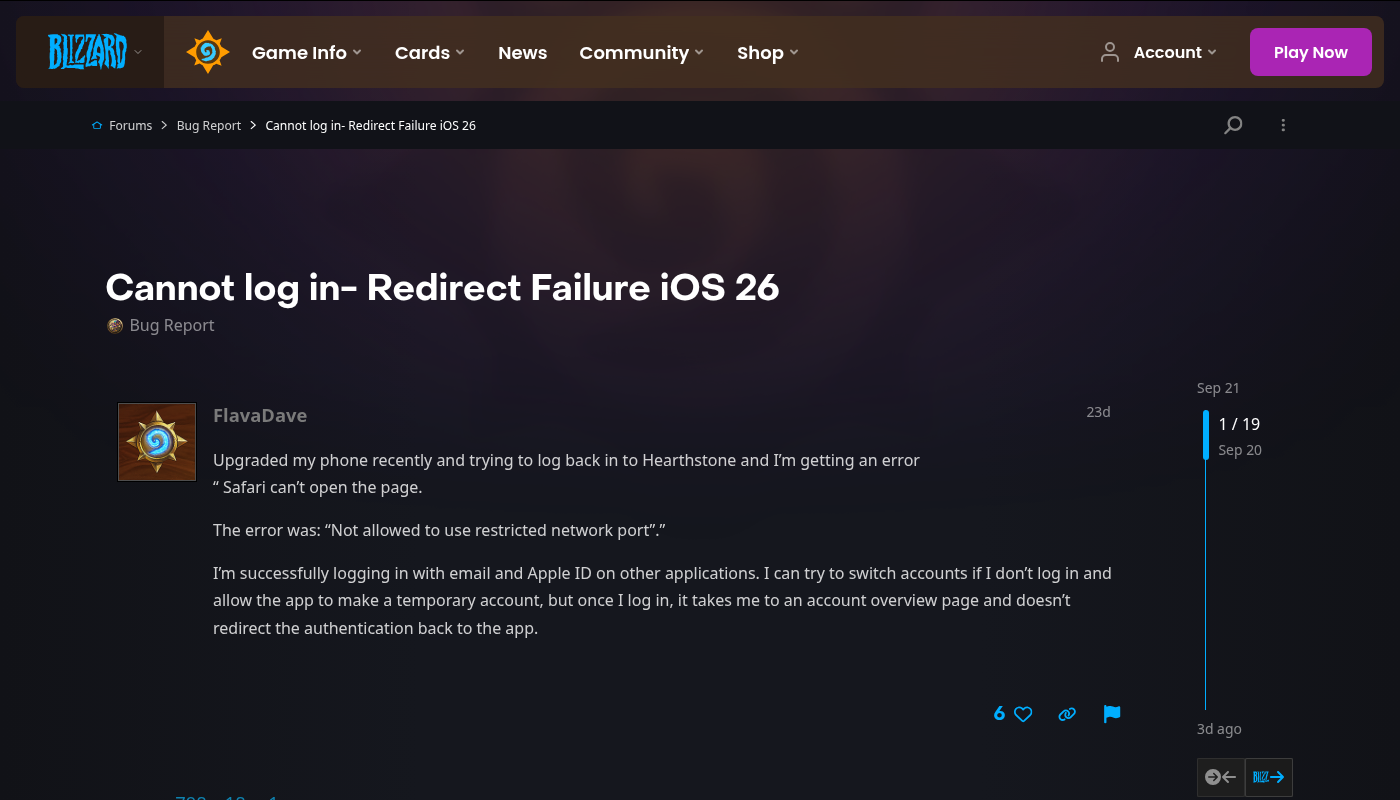
Task: Jump to next Blizzard post arrow button
Action: pos(1268,777)
